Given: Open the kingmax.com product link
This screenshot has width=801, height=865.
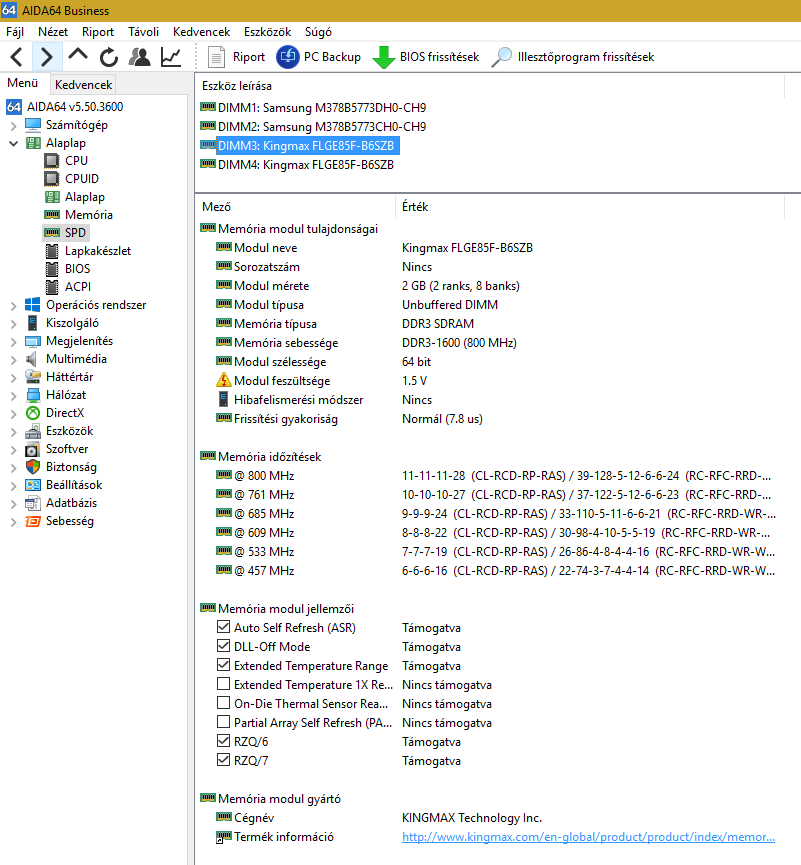Looking at the screenshot, I should click(x=588, y=837).
